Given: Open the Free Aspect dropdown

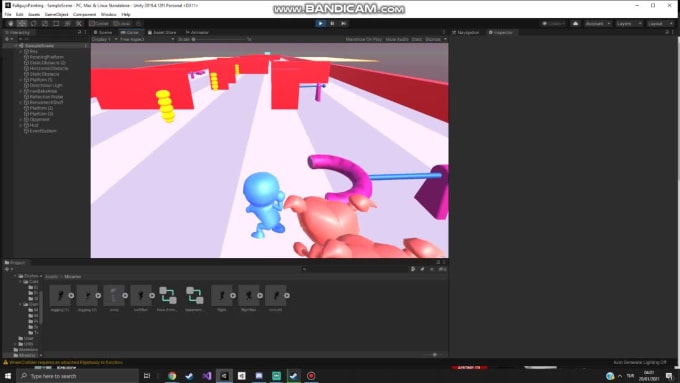Looking at the screenshot, I should 147,39.
